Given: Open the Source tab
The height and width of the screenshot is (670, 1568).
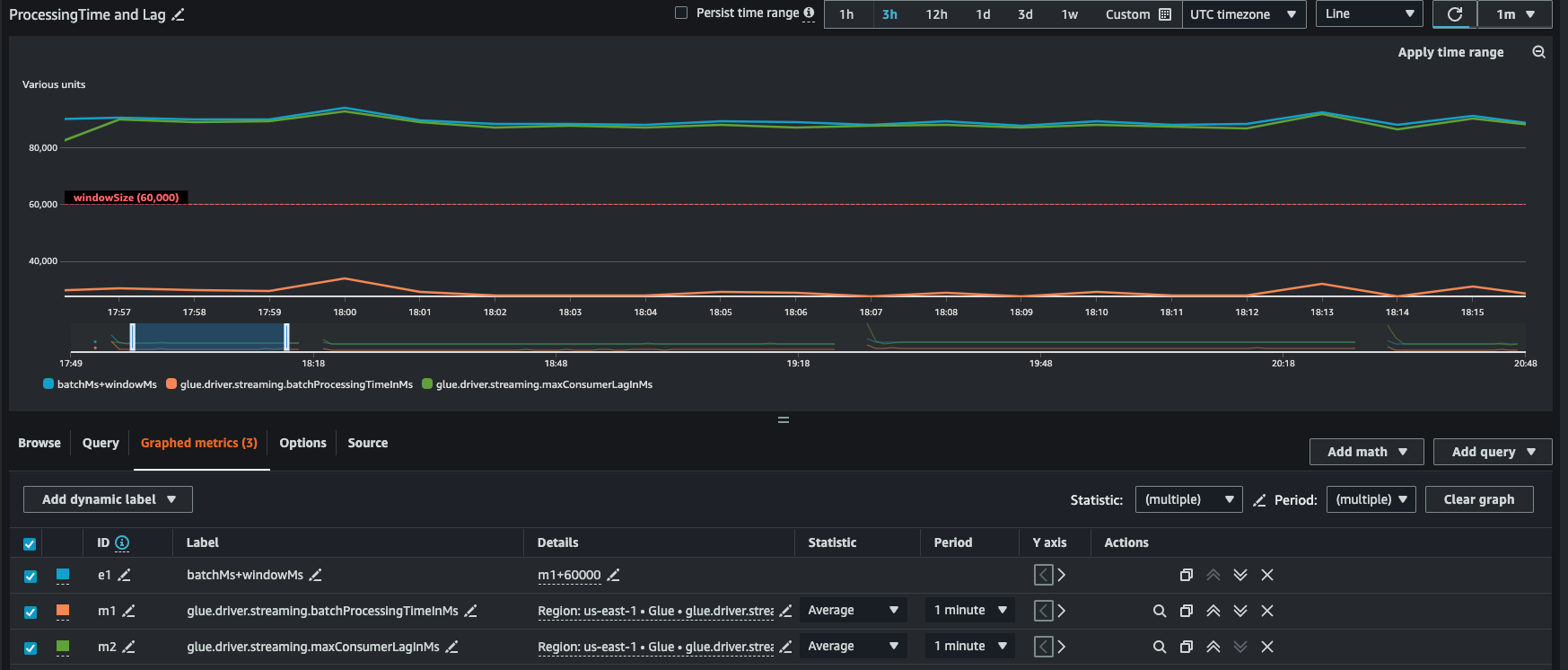Looking at the screenshot, I should point(367,443).
